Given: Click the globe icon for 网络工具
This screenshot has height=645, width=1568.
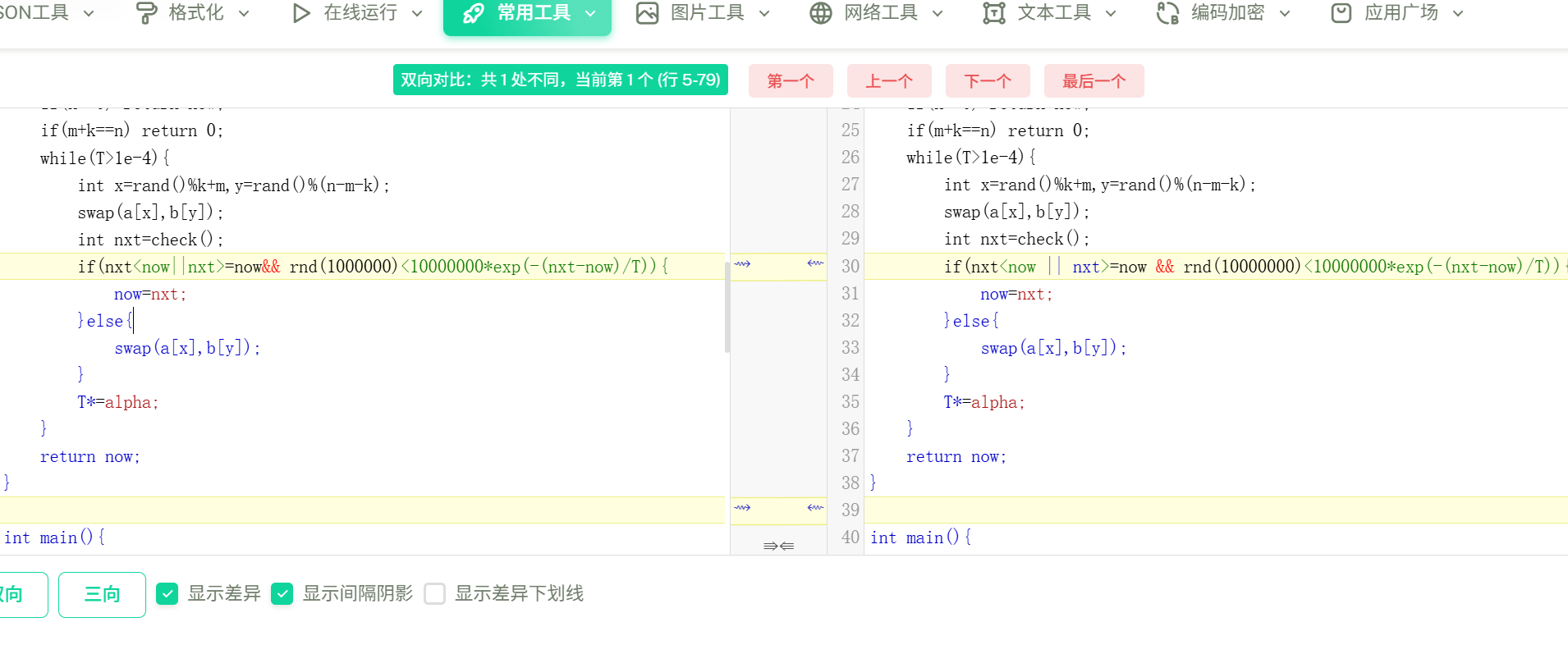Looking at the screenshot, I should (x=820, y=13).
